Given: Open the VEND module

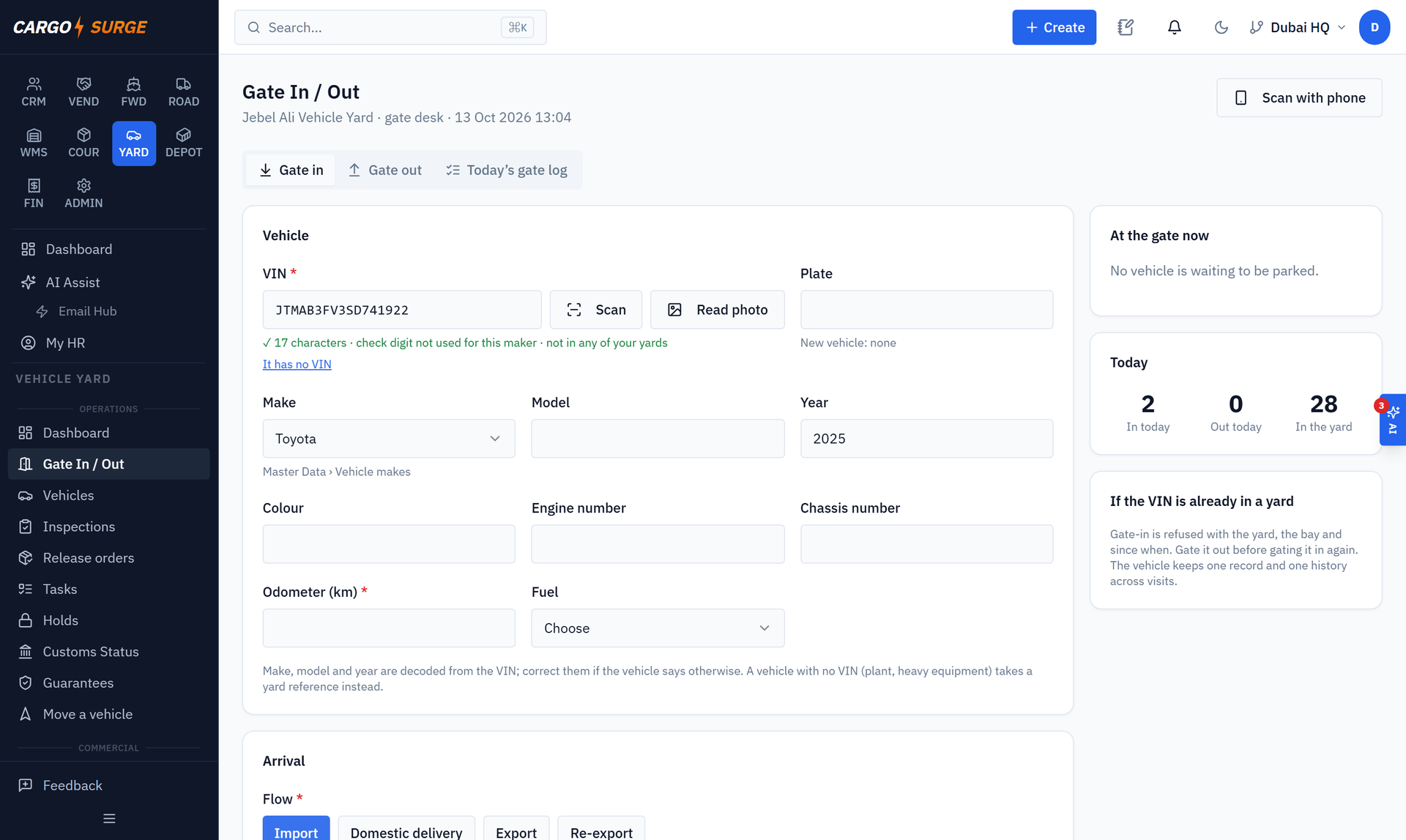Looking at the screenshot, I should pyautogui.click(x=83, y=92).
